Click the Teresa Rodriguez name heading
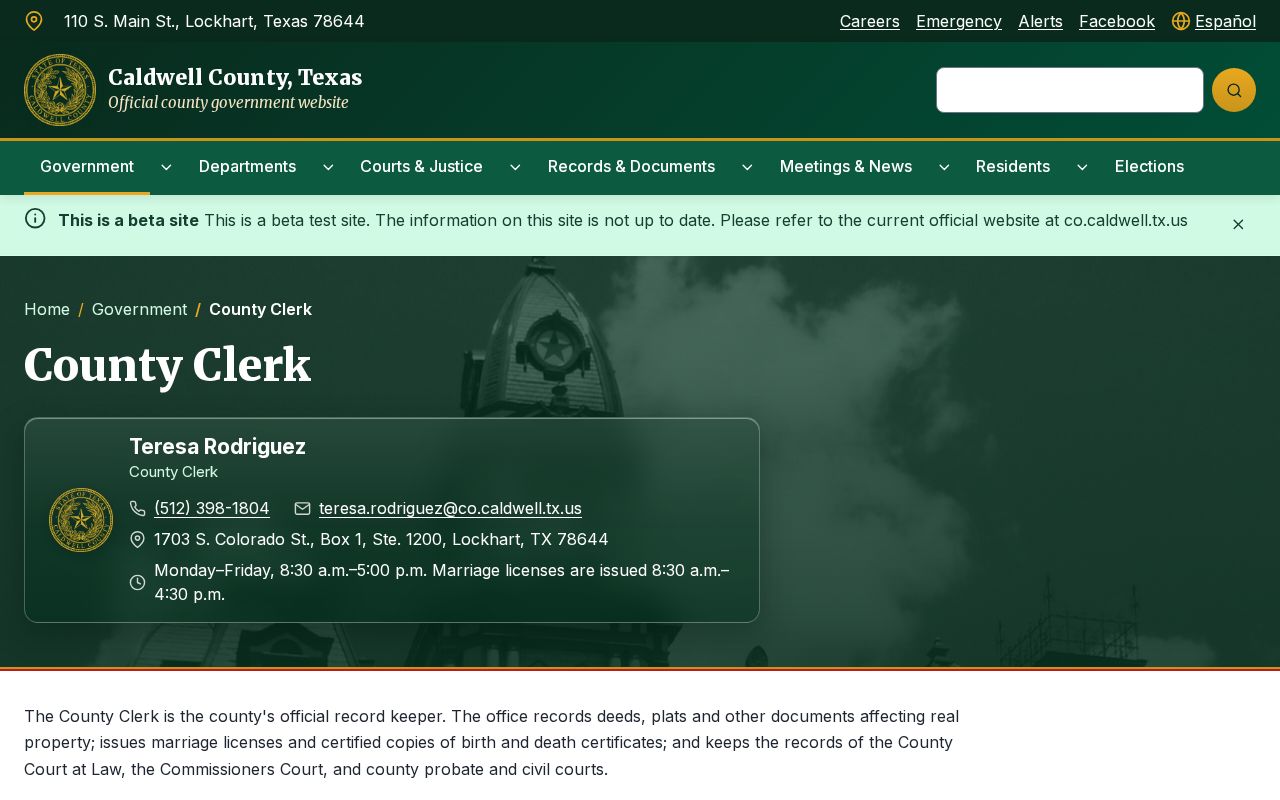 pos(217,447)
